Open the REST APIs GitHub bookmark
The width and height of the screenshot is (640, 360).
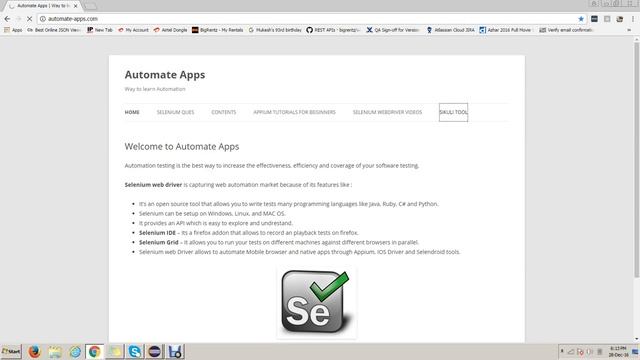(333, 30)
